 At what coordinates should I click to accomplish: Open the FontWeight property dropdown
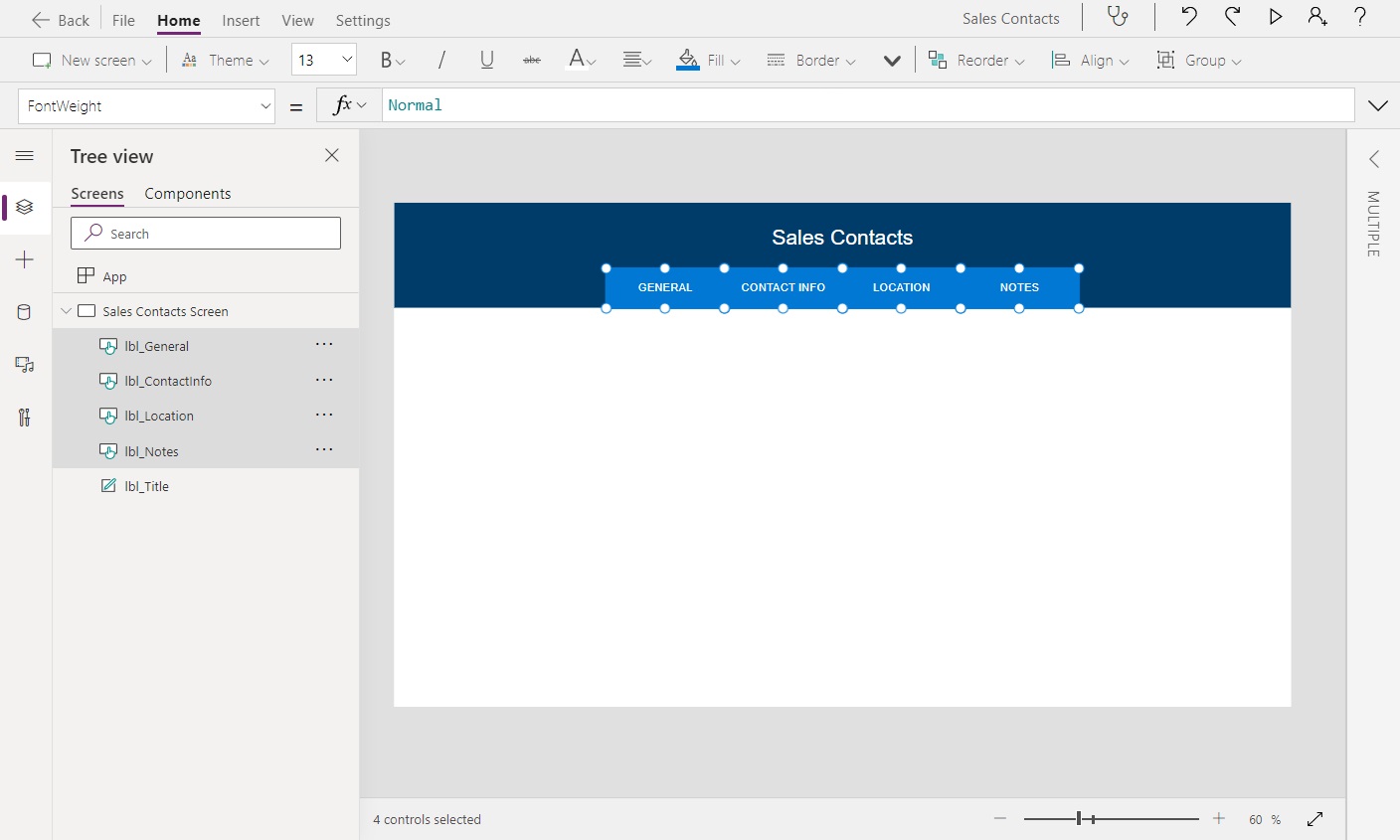pyautogui.click(x=265, y=105)
